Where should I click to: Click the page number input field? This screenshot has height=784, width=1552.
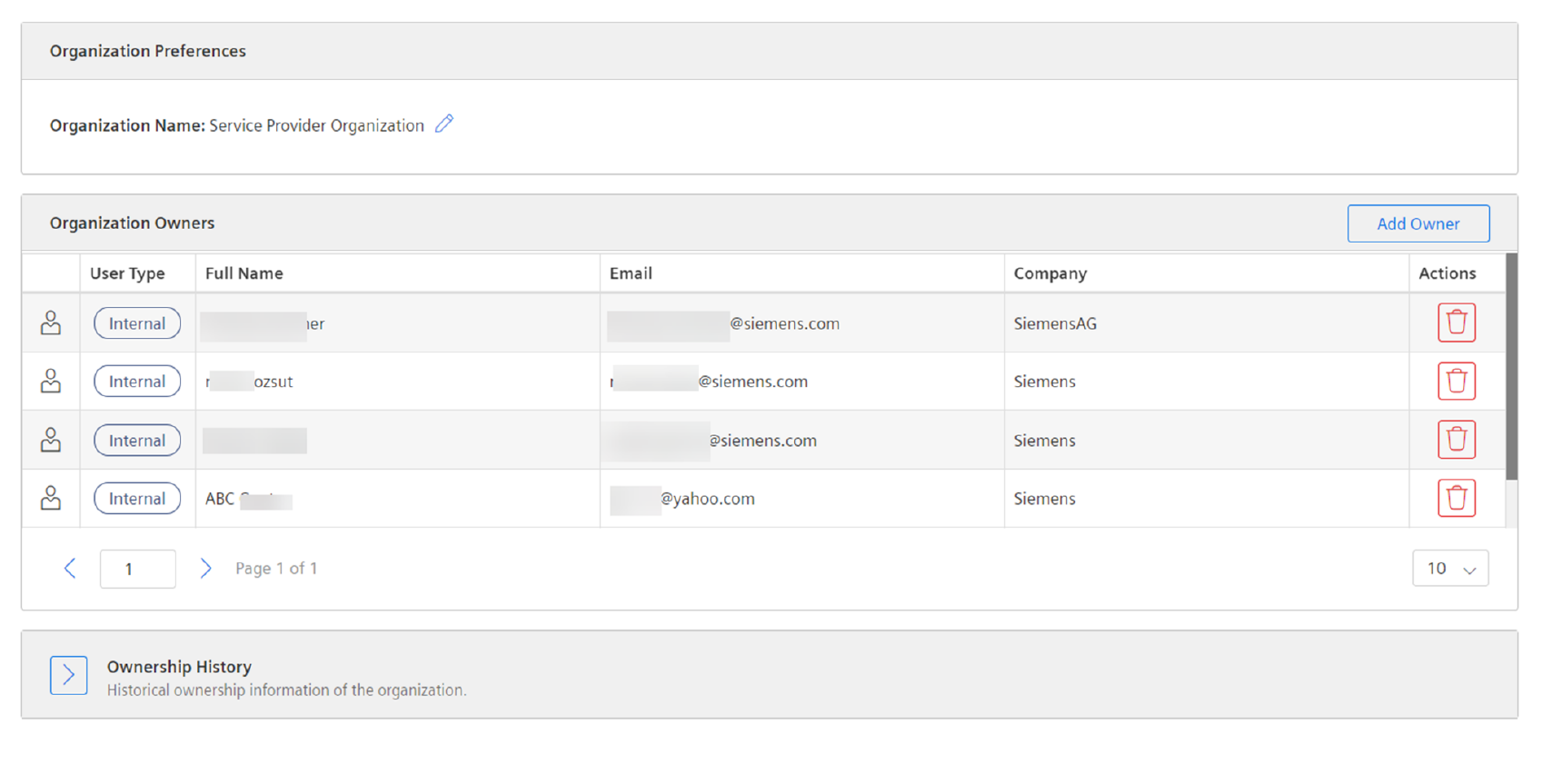[x=138, y=569]
